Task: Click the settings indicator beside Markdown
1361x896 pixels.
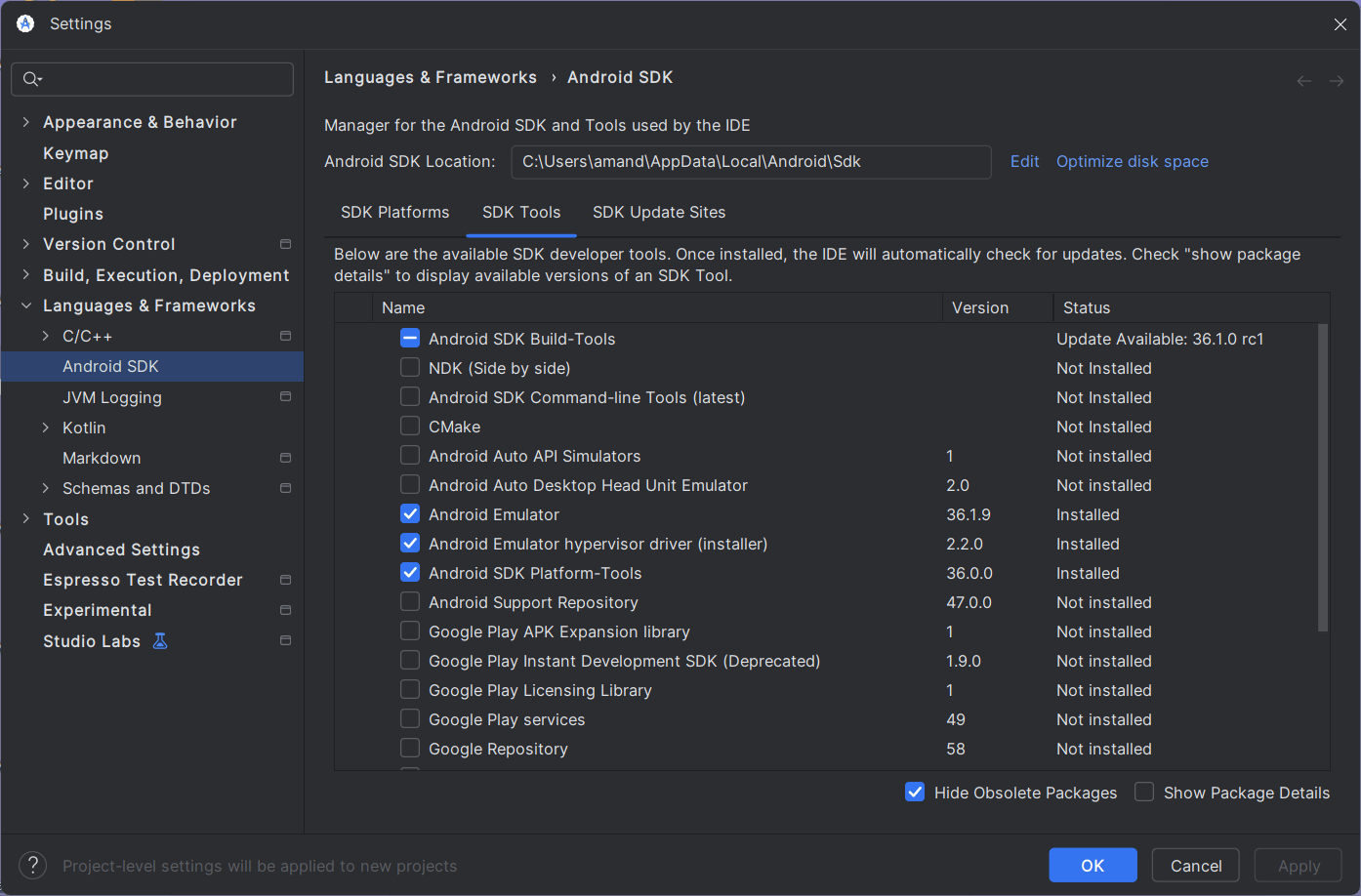Action: click(285, 457)
